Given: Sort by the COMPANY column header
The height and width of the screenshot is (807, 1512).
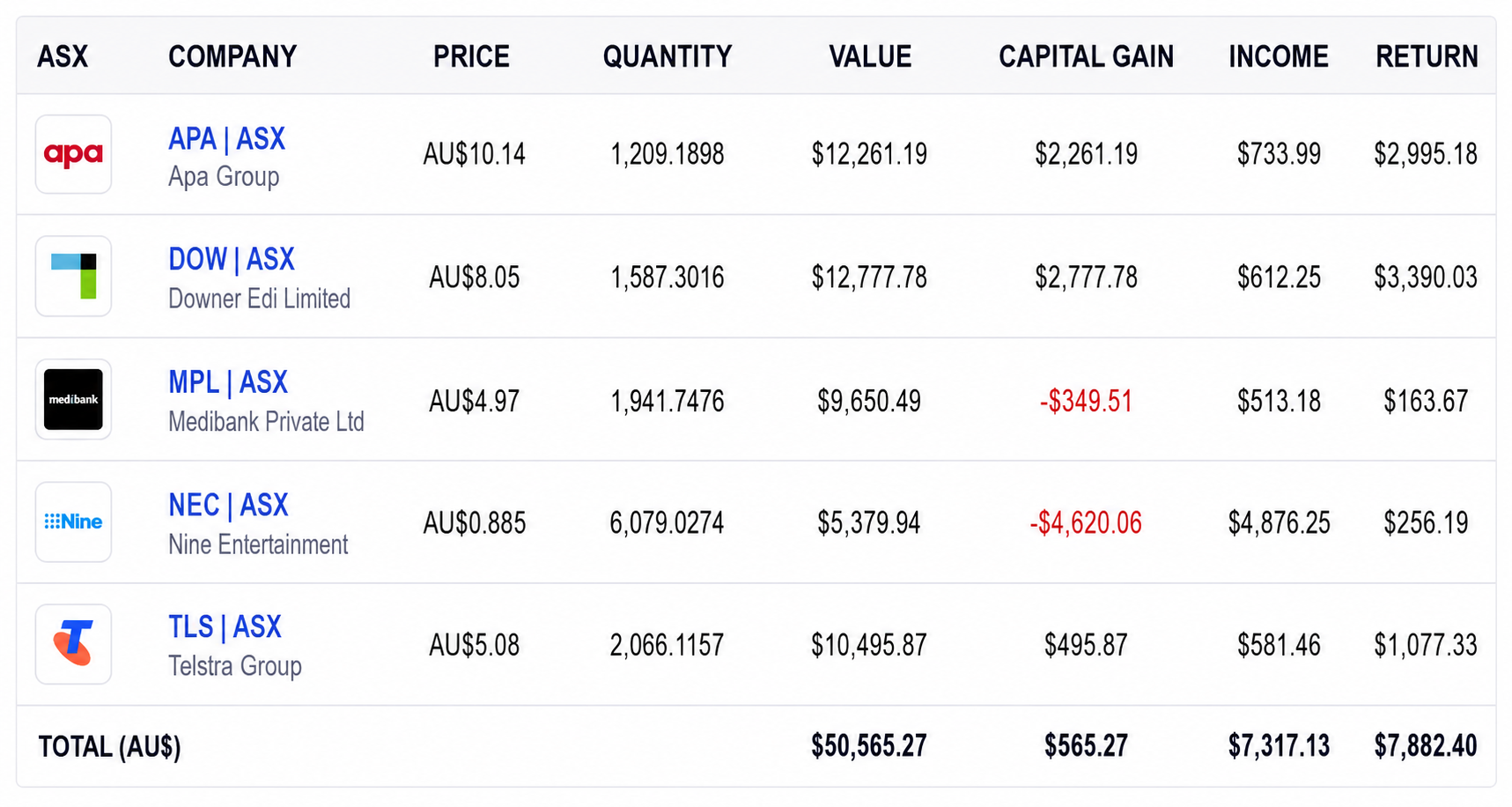Looking at the screenshot, I should click(232, 56).
